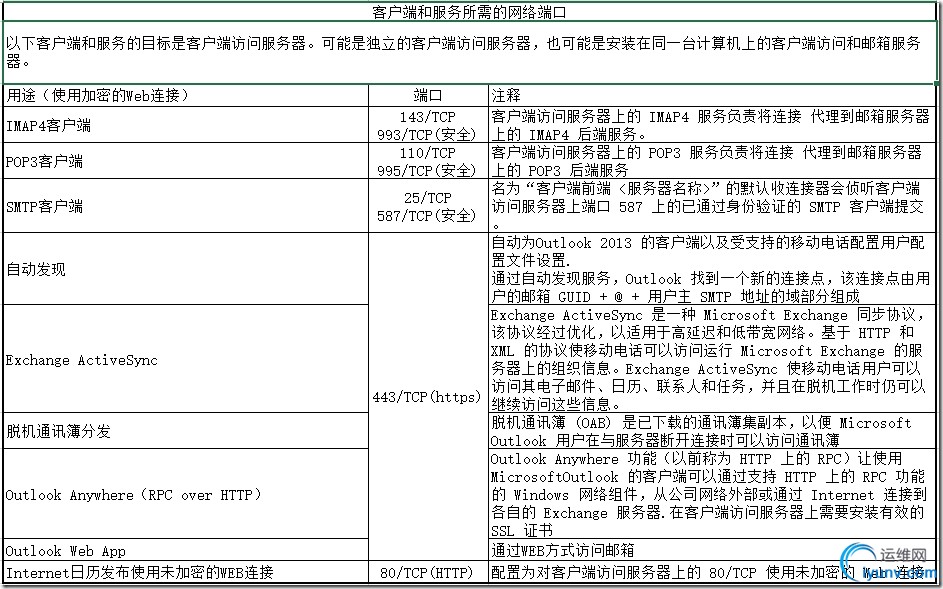The image size is (943, 589).
Task: Click the note cell about 脱机通讯簿 (OAB)
Action: coord(713,431)
